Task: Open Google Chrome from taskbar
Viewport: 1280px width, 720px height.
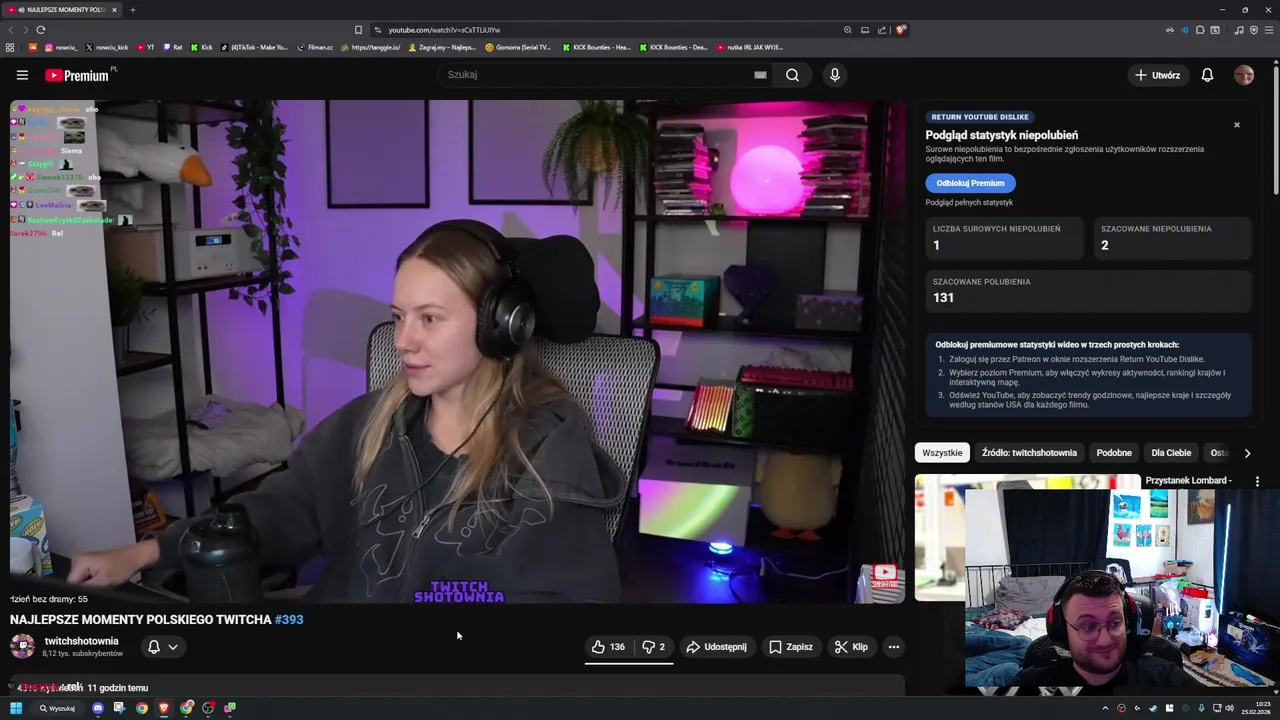Action: click(142, 708)
